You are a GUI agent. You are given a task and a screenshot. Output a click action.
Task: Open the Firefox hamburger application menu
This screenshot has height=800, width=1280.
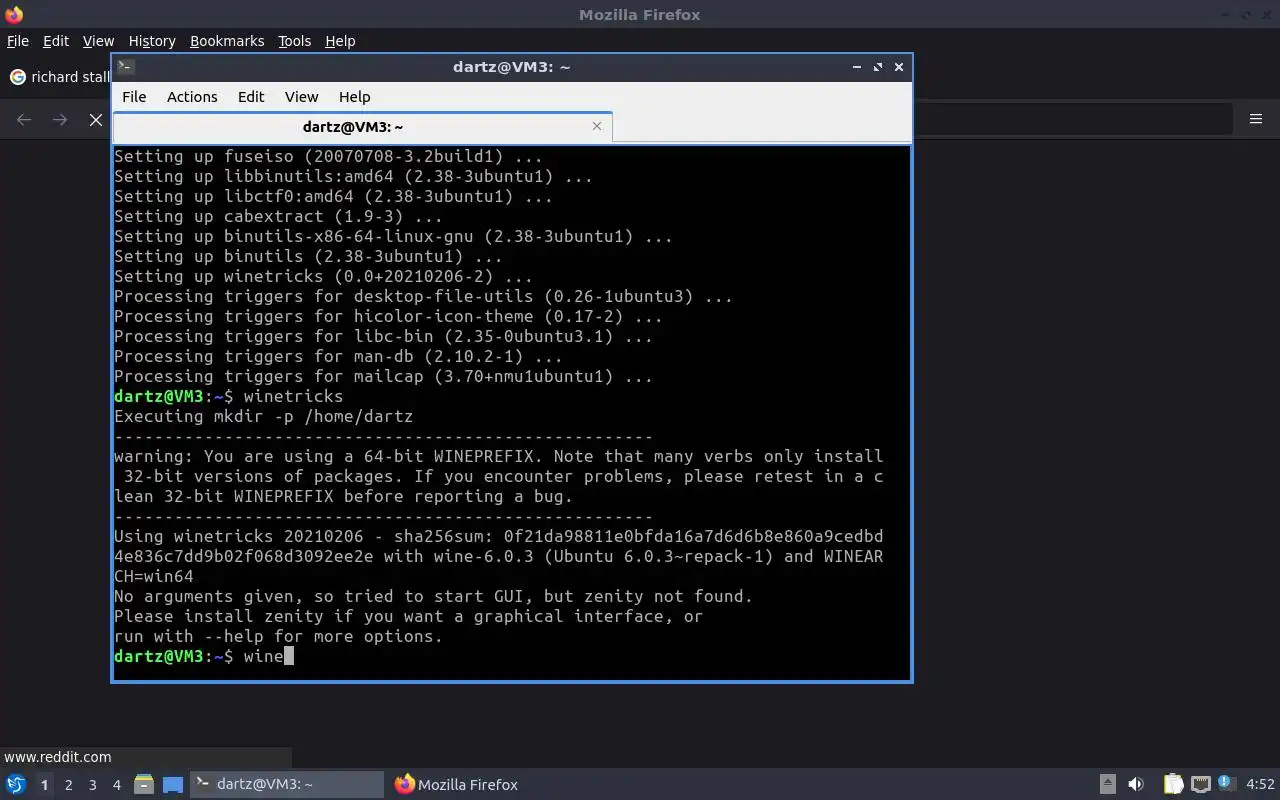click(1256, 119)
